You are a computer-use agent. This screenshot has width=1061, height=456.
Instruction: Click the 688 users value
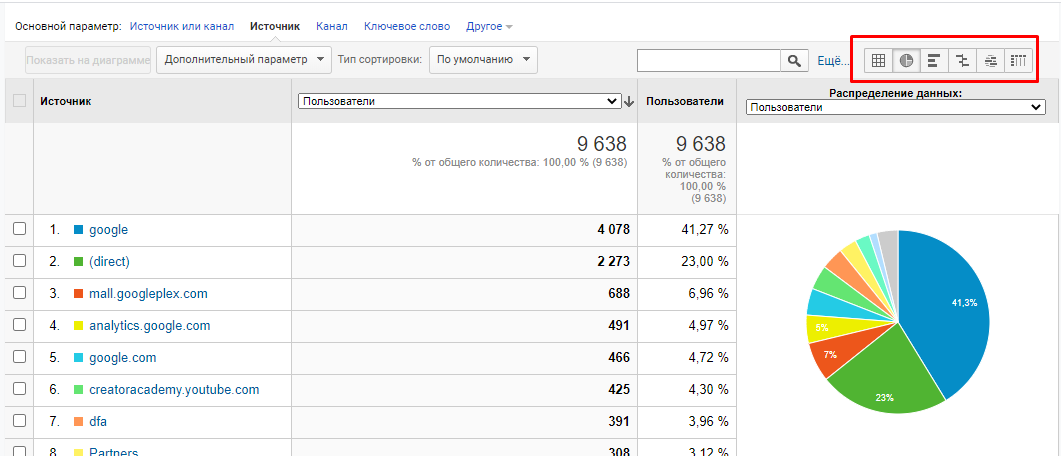619,294
